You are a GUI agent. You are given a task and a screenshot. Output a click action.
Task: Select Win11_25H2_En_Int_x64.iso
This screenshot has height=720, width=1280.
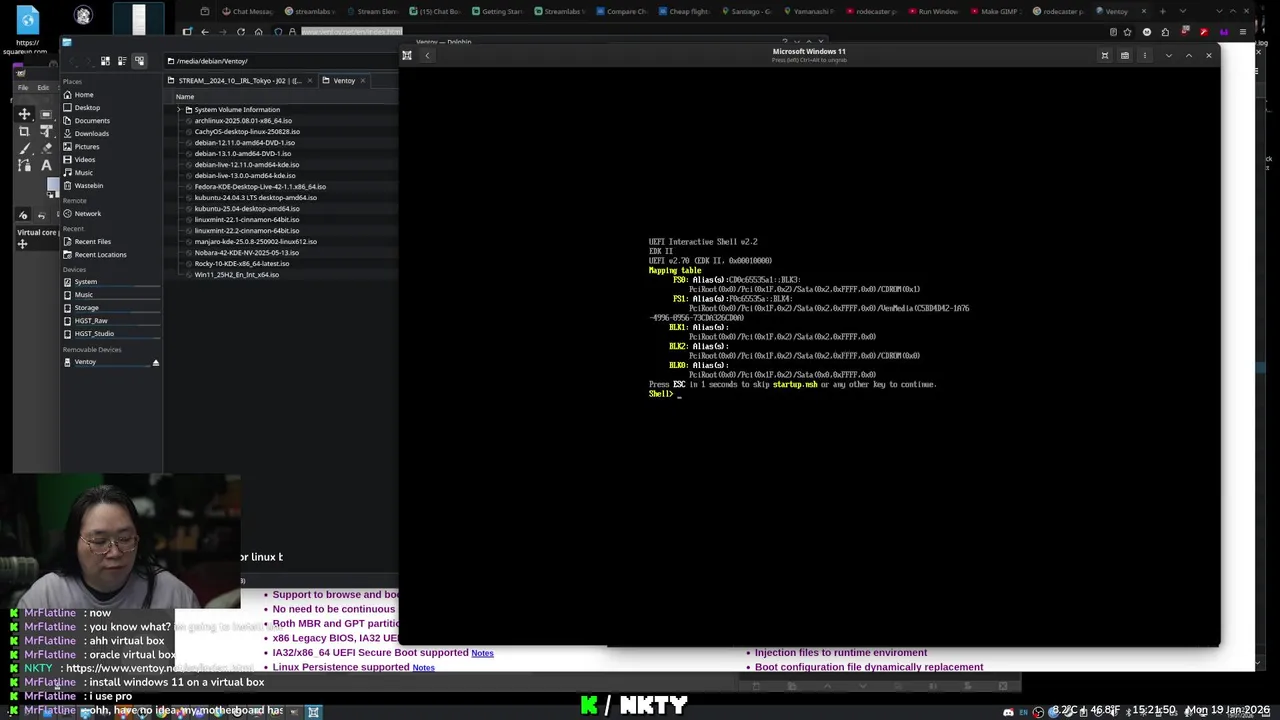pyautogui.click(x=236, y=275)
